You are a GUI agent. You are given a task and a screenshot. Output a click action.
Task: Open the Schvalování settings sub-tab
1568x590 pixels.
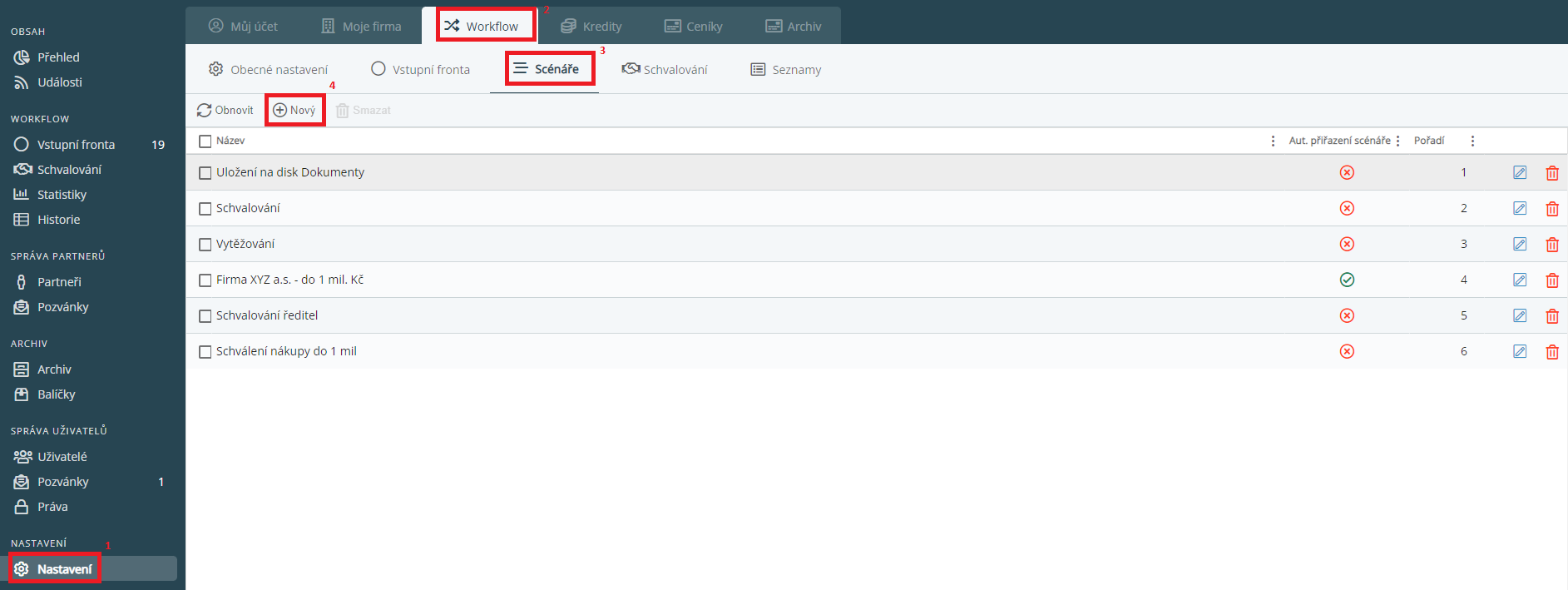pyautogui.click(x=665, y=70)
